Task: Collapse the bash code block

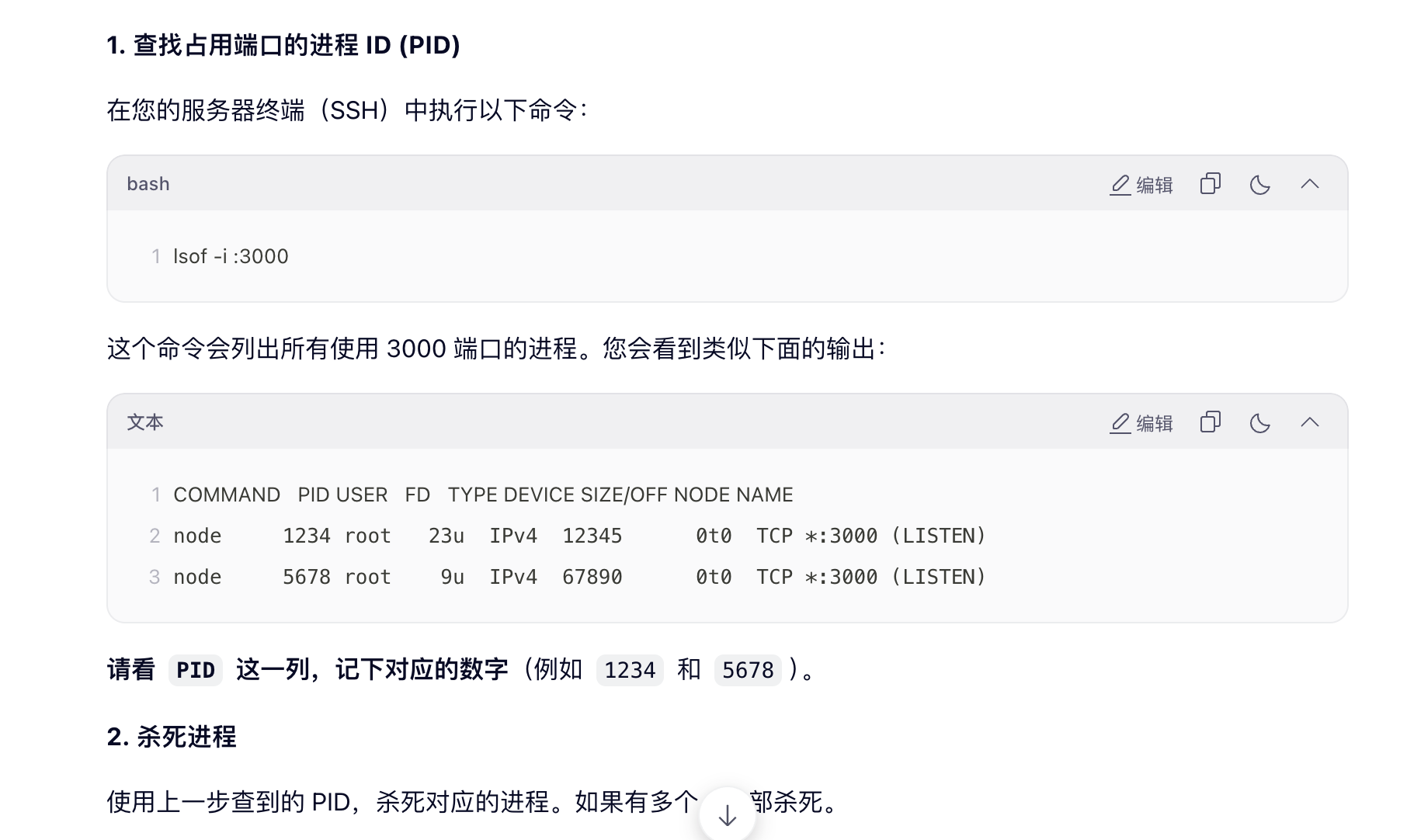Action: coord(1309,184)
